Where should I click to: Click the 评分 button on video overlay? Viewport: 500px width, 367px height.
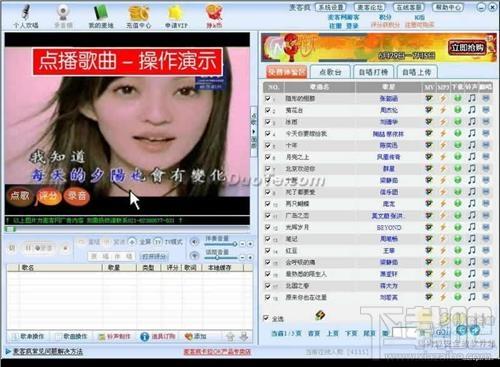pos(49,196)
